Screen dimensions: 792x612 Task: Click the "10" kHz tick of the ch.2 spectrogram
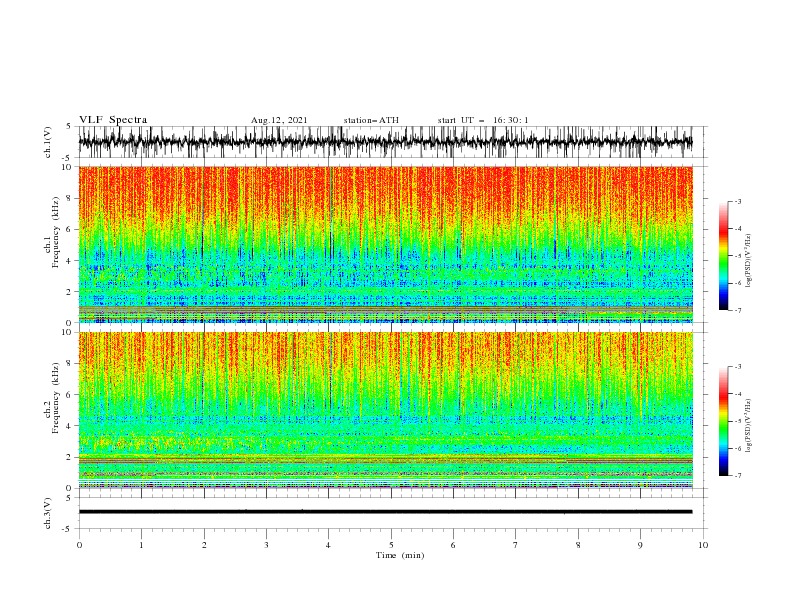68,332
